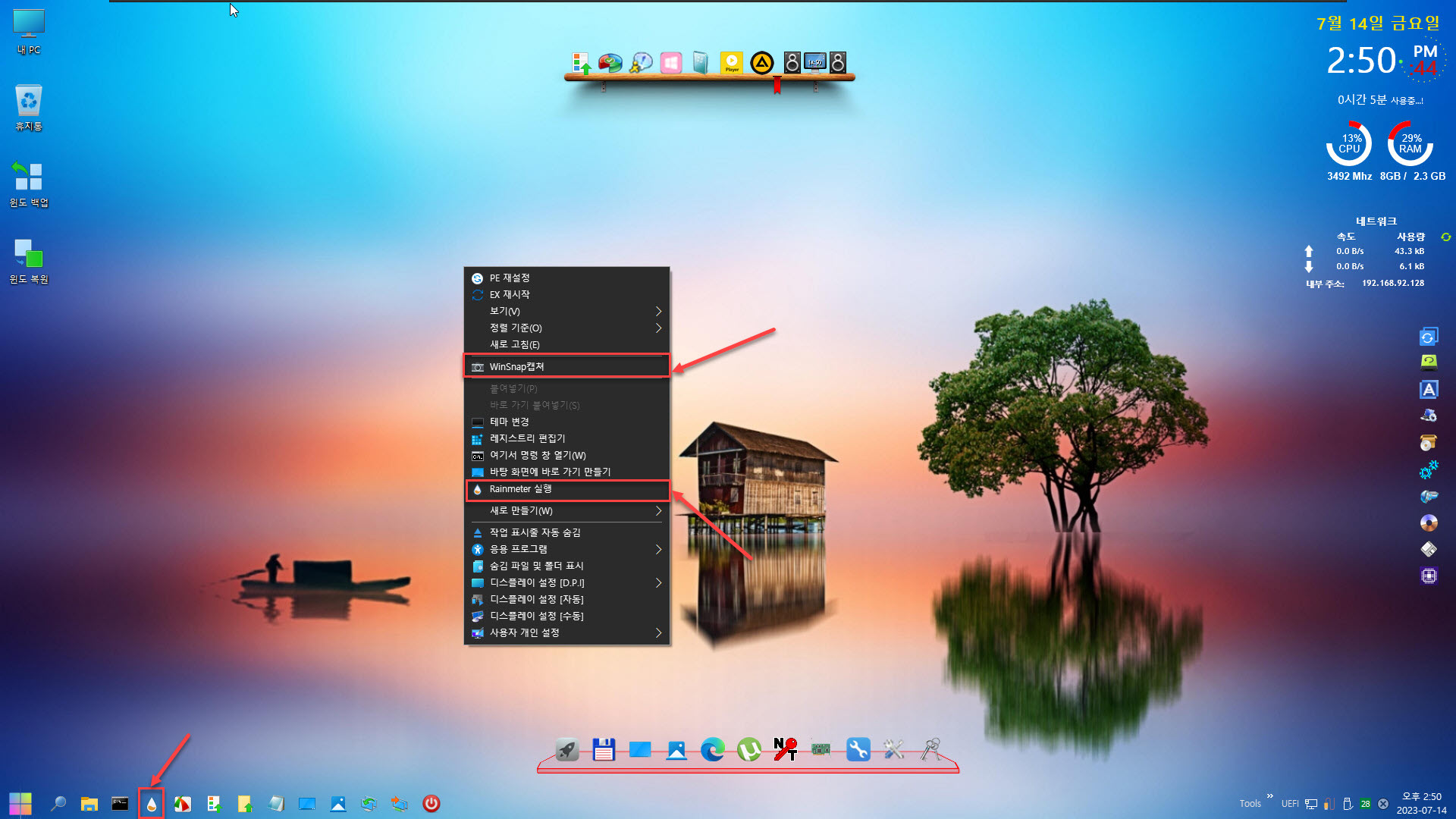Click the RAM usage ring gauge
The image size is (1456, 819).
(1410, 143)
